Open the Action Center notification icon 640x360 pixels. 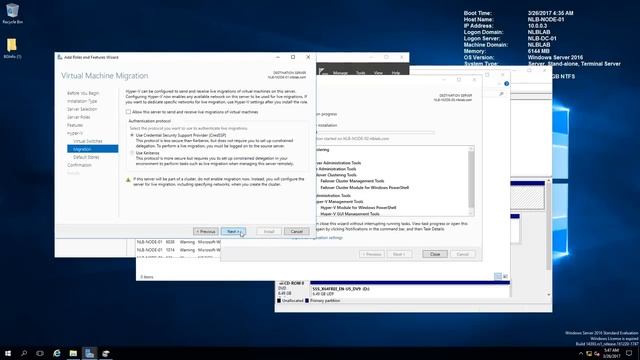tap(629, 353)
